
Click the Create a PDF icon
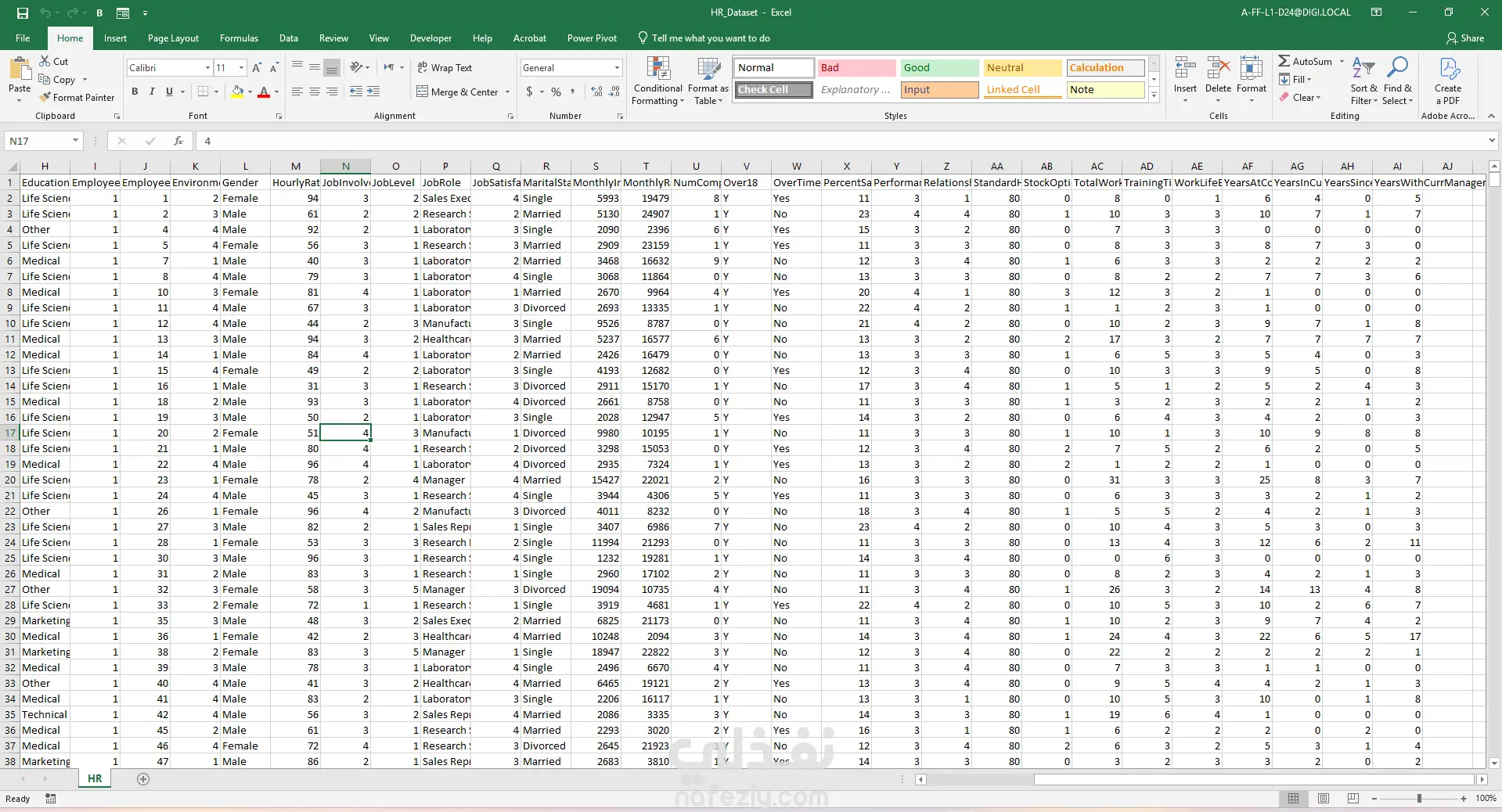tap(1449, 68)
